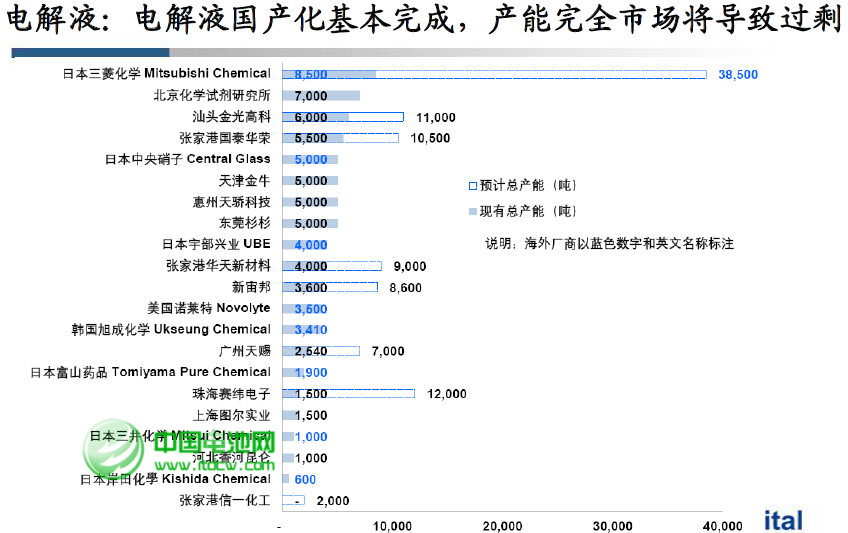
Task: Click the 汕头金光高科 11,000 value label
Action: (435, 117)
